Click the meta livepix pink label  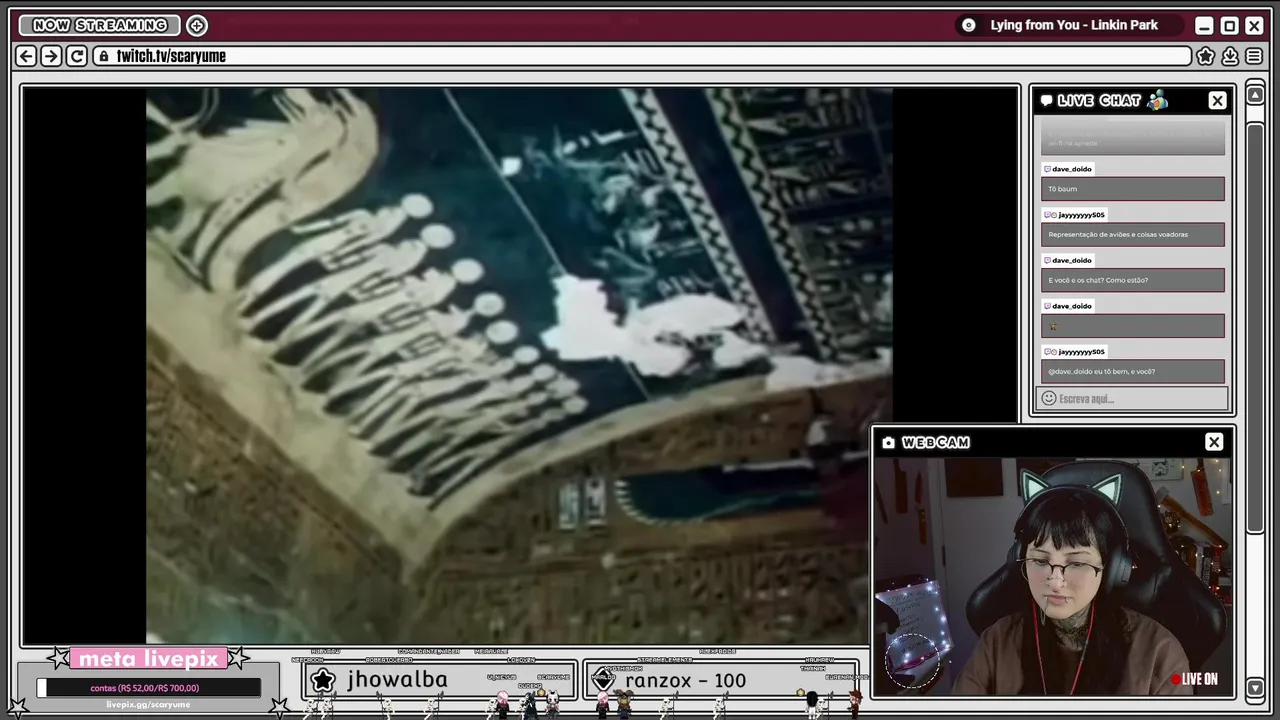pos(148,659)
